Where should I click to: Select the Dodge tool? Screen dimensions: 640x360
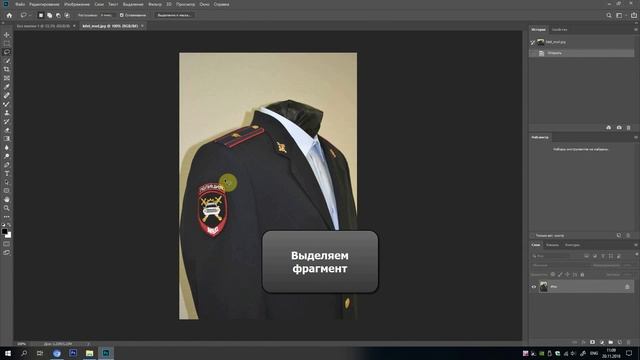pyautogui.click(x=7, y=156)
